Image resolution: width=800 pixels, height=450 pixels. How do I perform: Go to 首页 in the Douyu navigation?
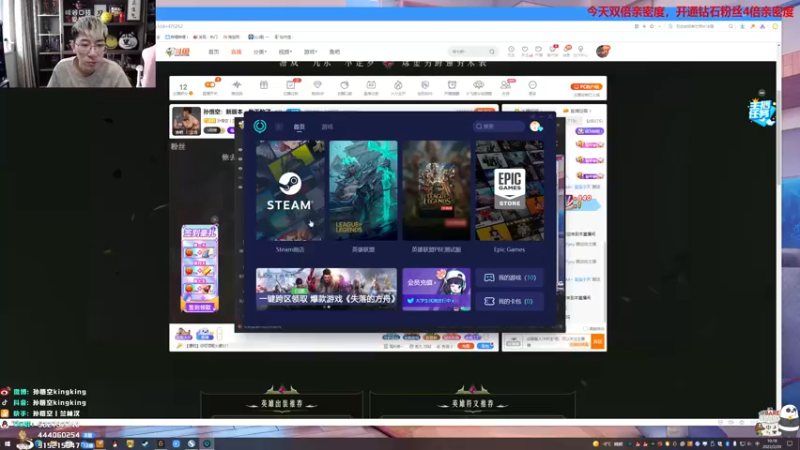click(x=214, y=52)
